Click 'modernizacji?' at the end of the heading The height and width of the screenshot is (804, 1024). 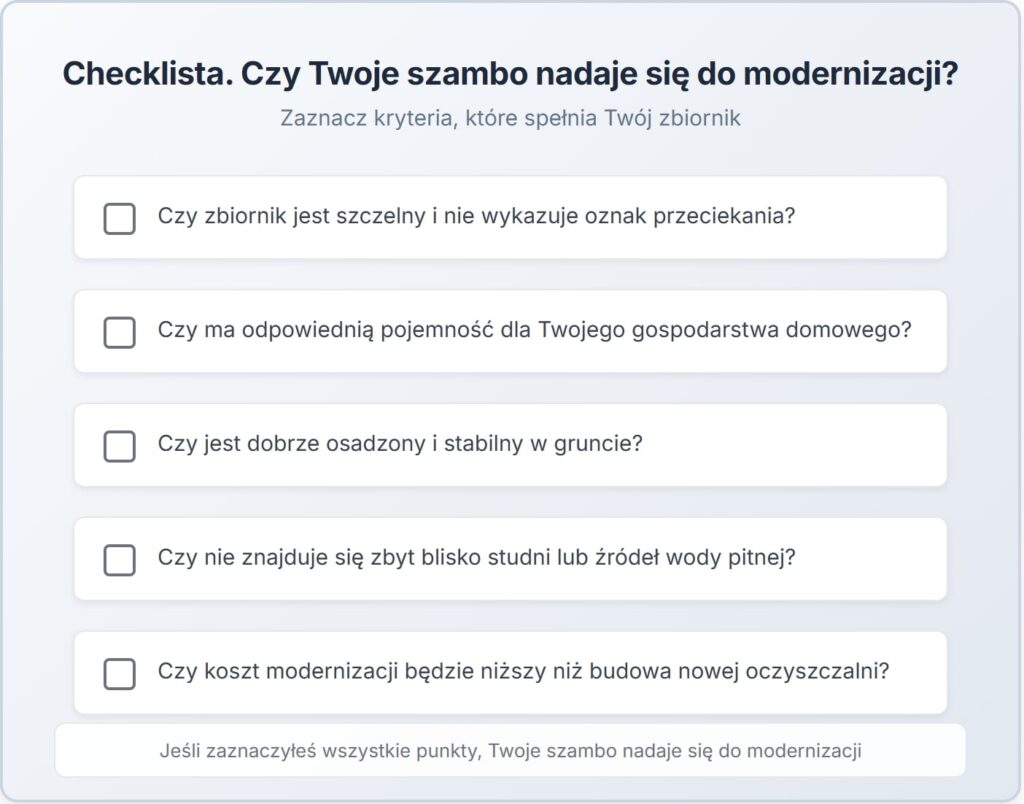(x=851, y=73)
